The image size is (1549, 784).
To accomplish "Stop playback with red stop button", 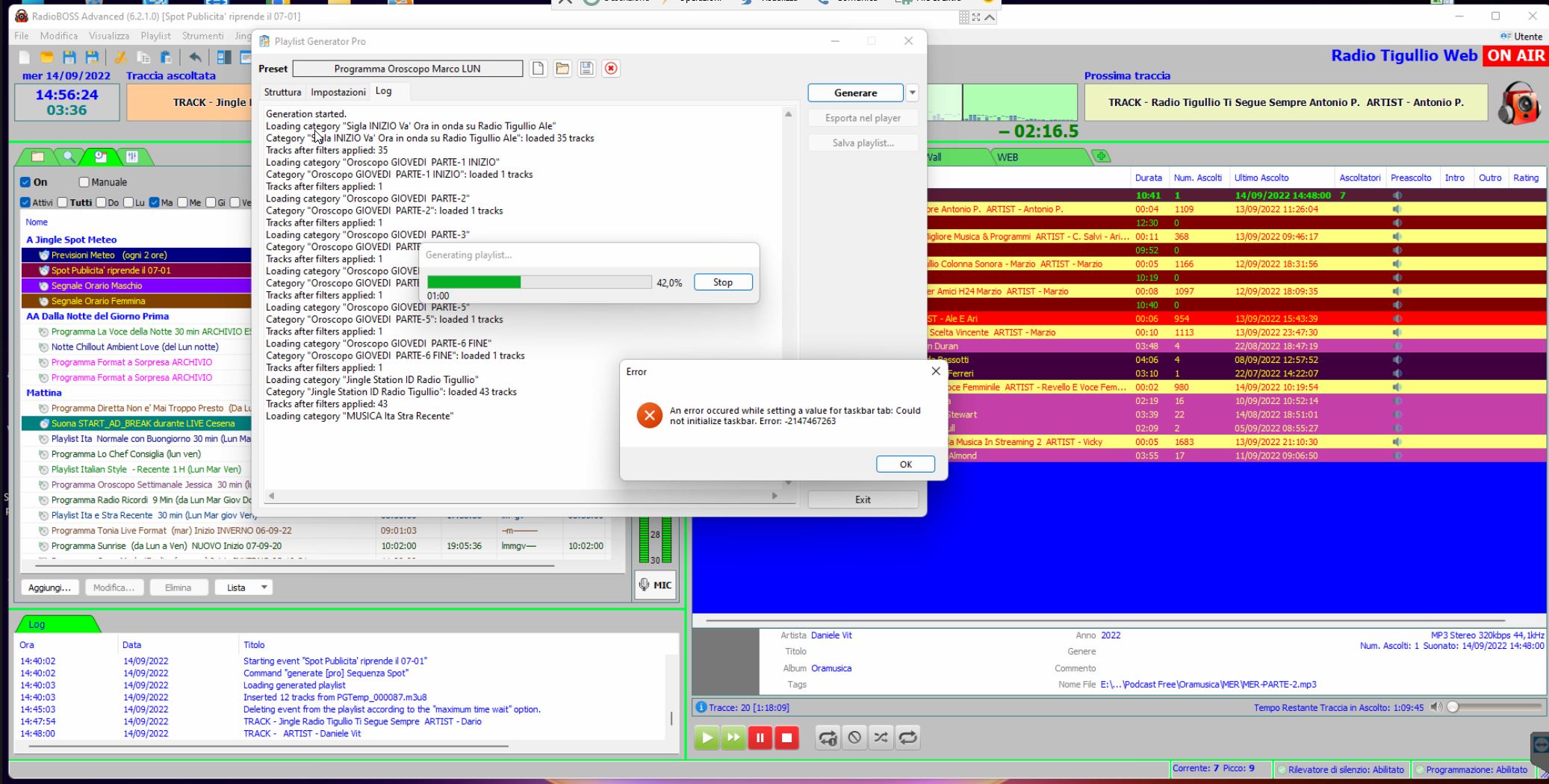I will tap(787, 738).
